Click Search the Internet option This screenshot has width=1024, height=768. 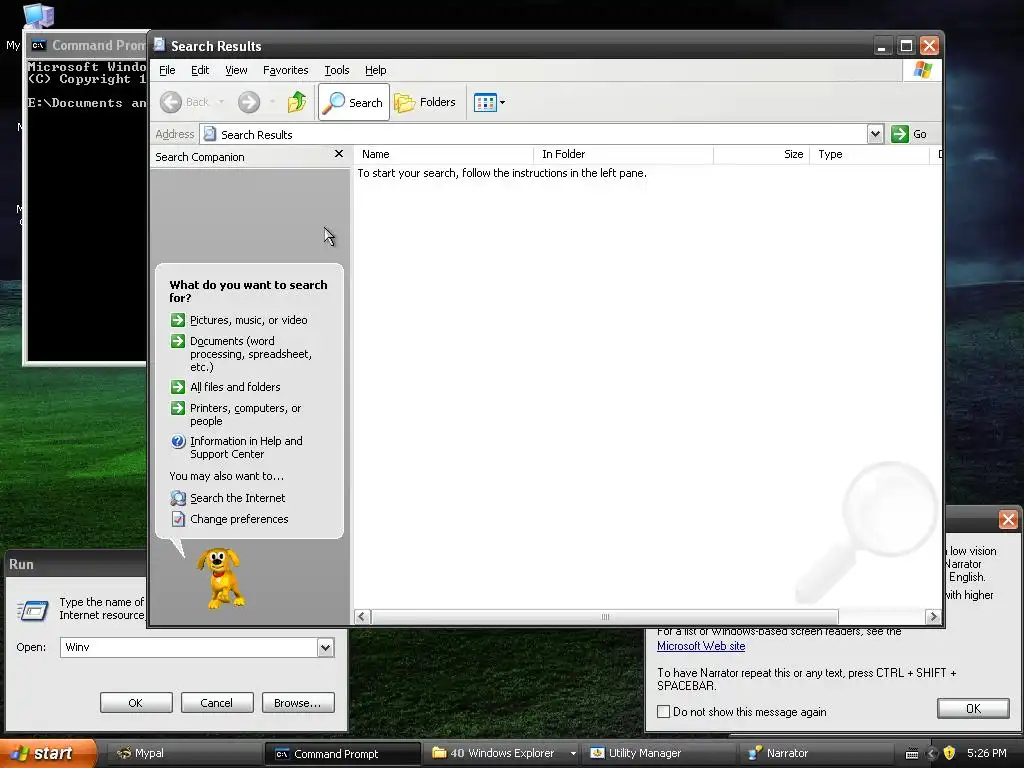pos(238,498)
